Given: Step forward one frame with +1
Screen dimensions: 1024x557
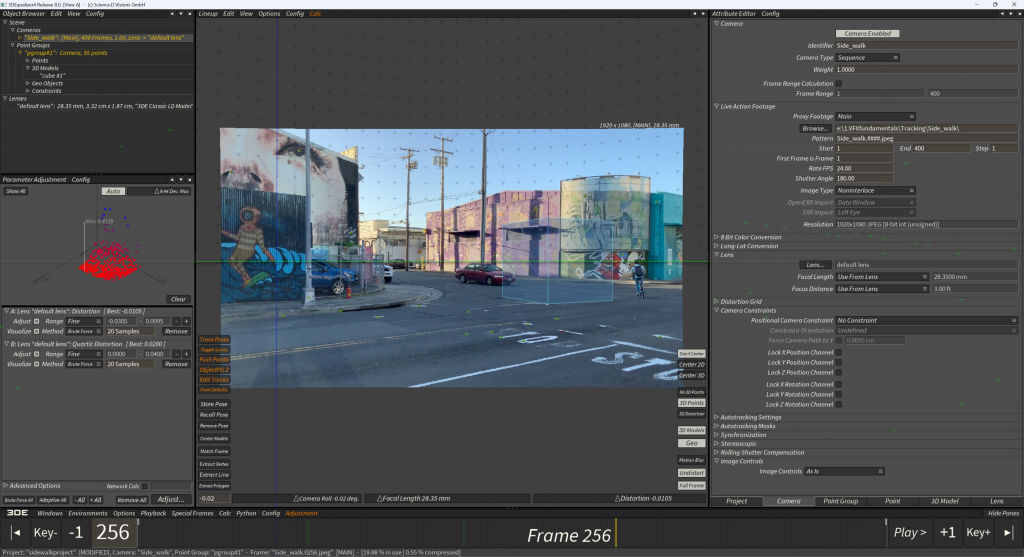Looking at the screenshot, I should pos(948,533).
